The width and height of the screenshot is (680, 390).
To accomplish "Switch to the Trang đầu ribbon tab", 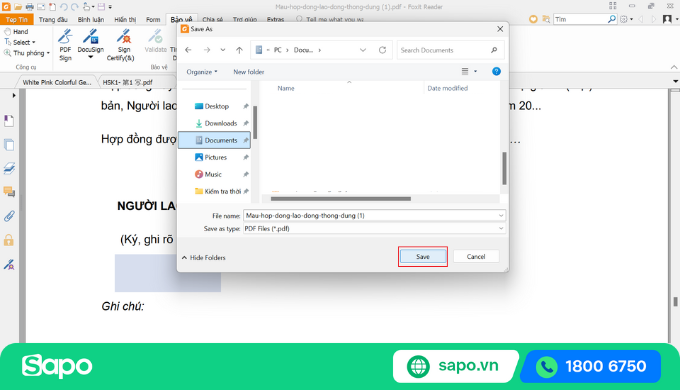I will click(x=53, y=20).
